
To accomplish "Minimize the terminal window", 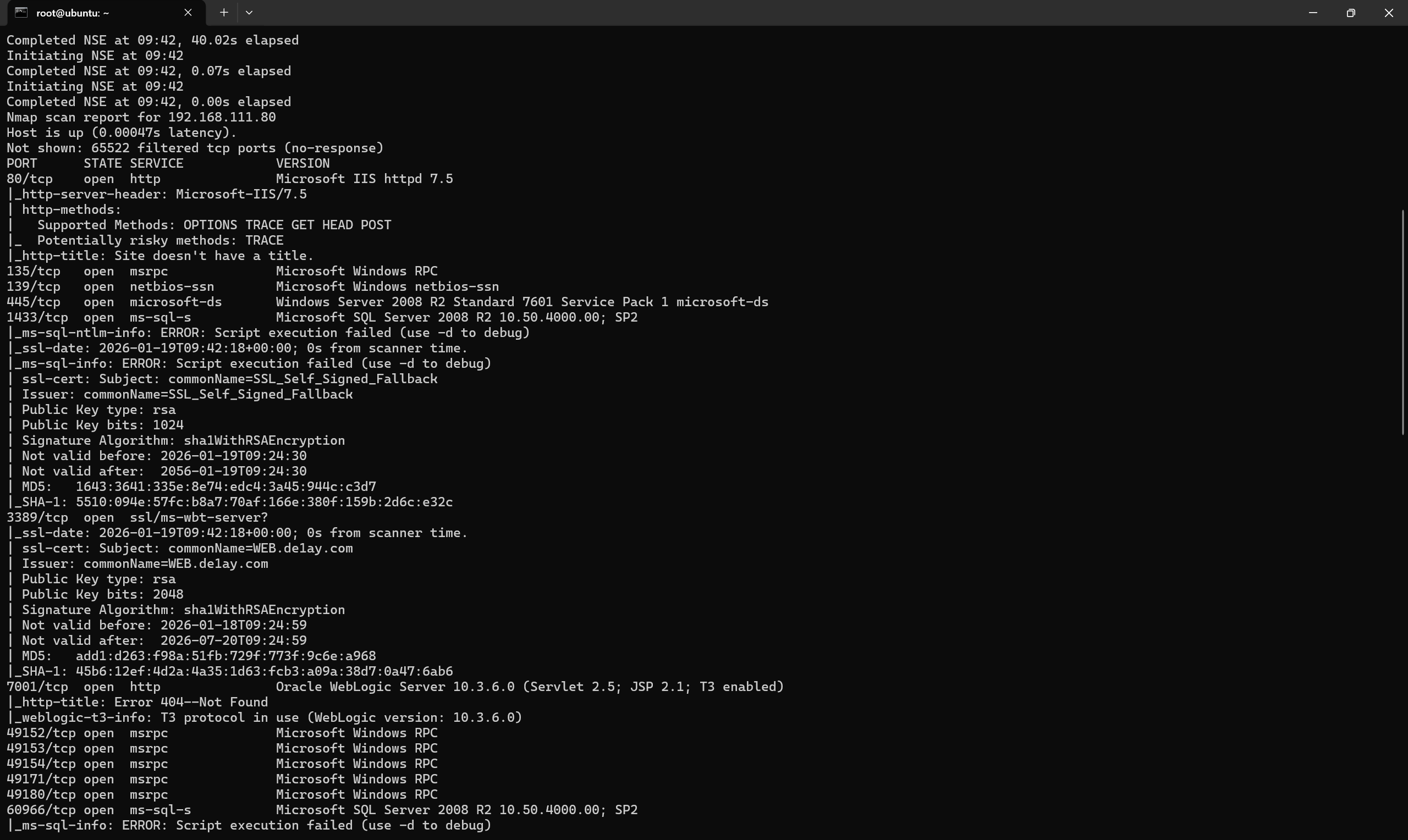I will coord(1313,13).
